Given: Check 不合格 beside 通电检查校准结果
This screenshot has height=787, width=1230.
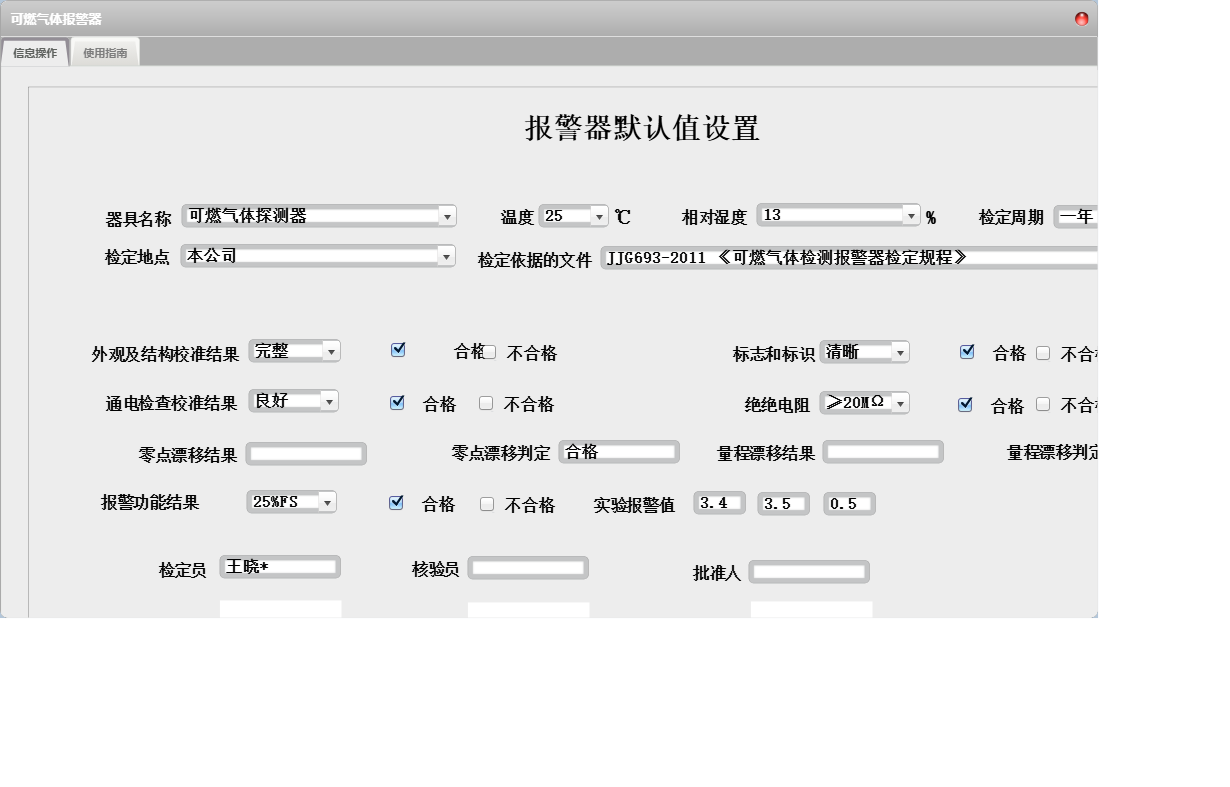Looking at the screenshot, I should [x=487, y=403].
